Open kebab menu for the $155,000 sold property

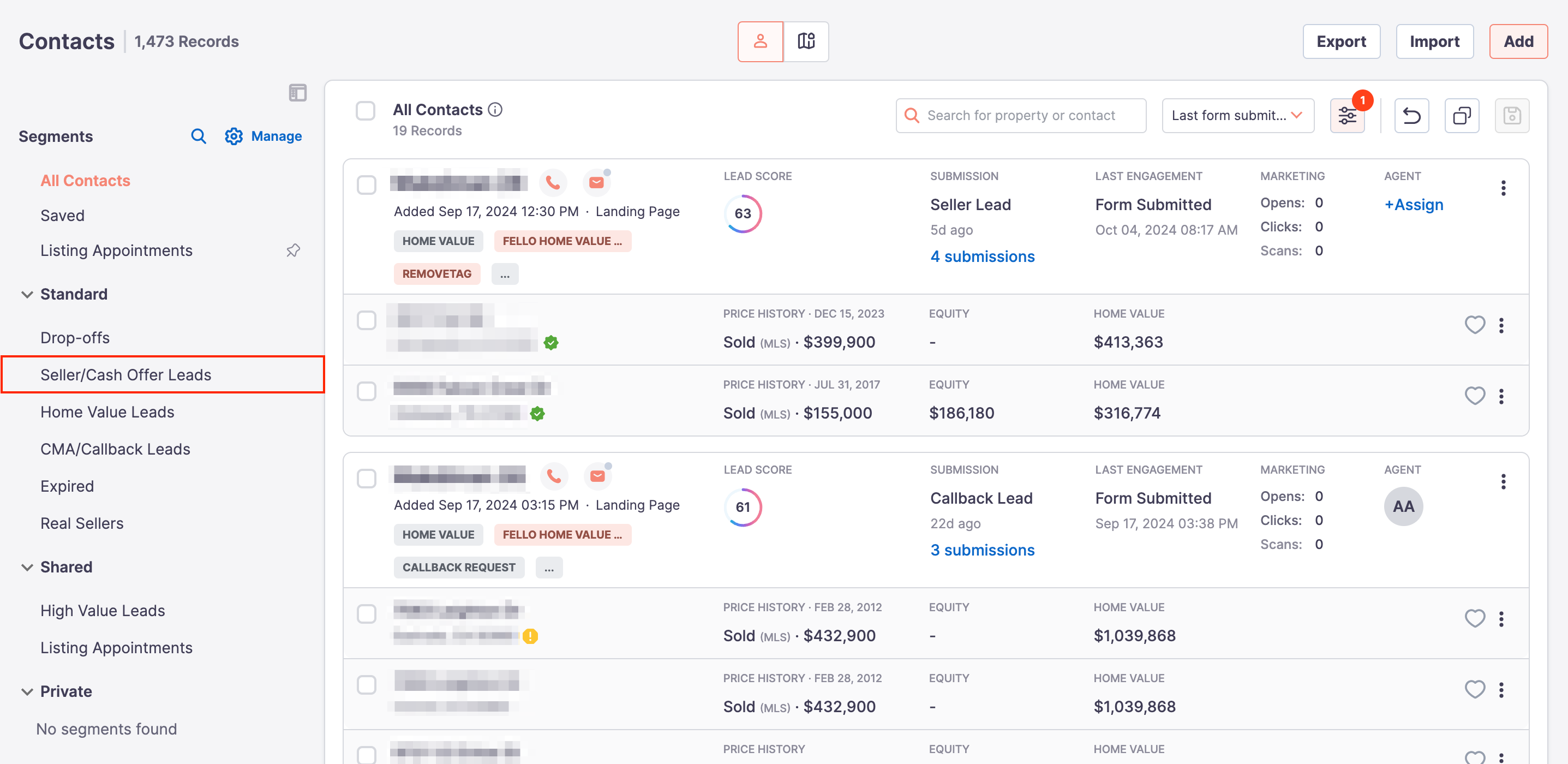[1501, 396]
